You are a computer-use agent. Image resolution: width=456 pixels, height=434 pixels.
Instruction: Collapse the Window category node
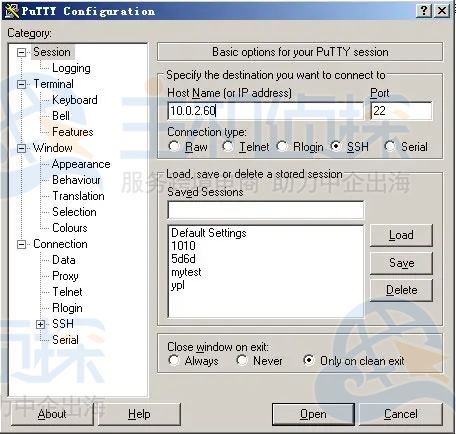[x=21, y=148]
